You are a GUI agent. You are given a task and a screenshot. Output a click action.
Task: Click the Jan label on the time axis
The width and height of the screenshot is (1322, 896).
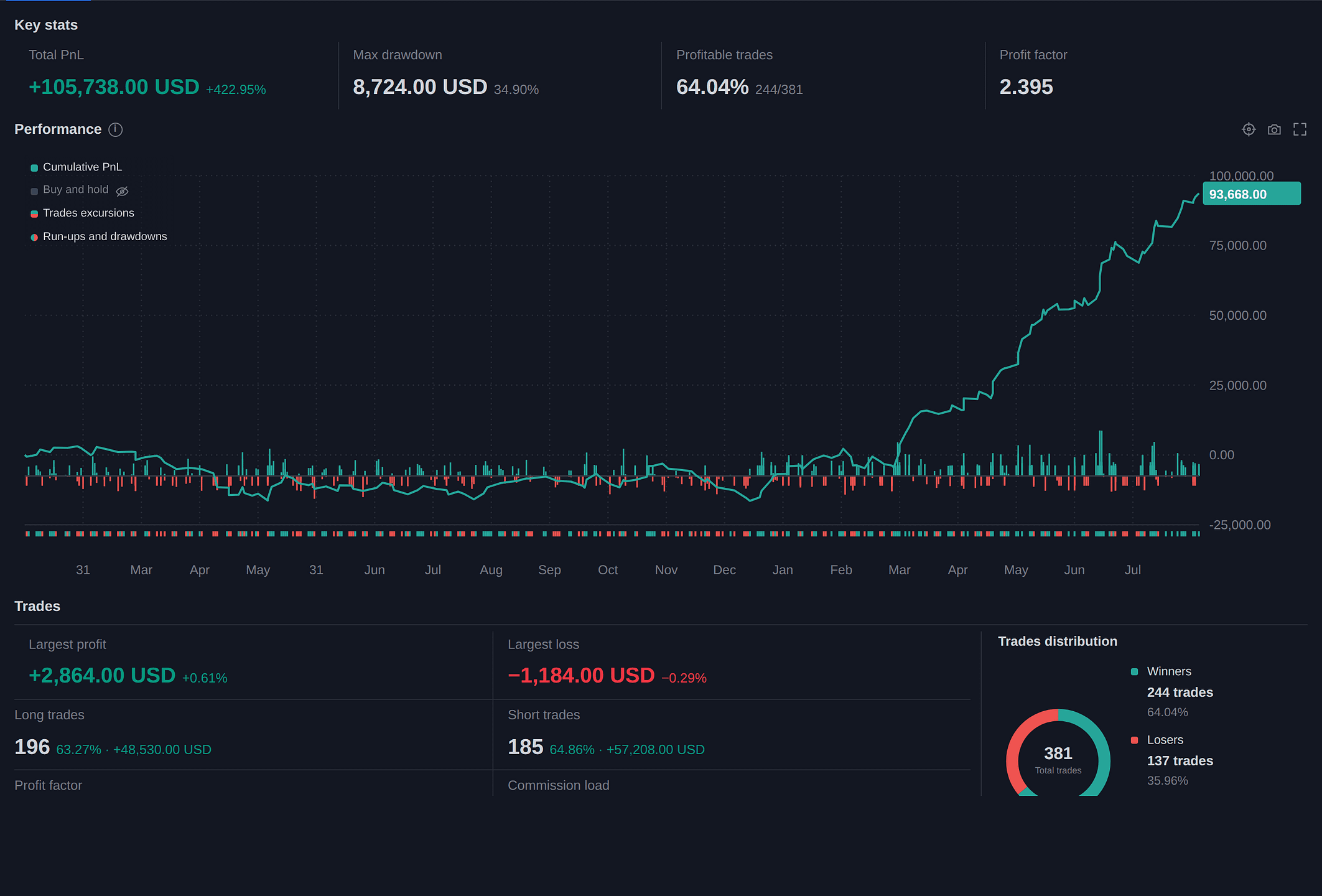click(x=783, y=570)
